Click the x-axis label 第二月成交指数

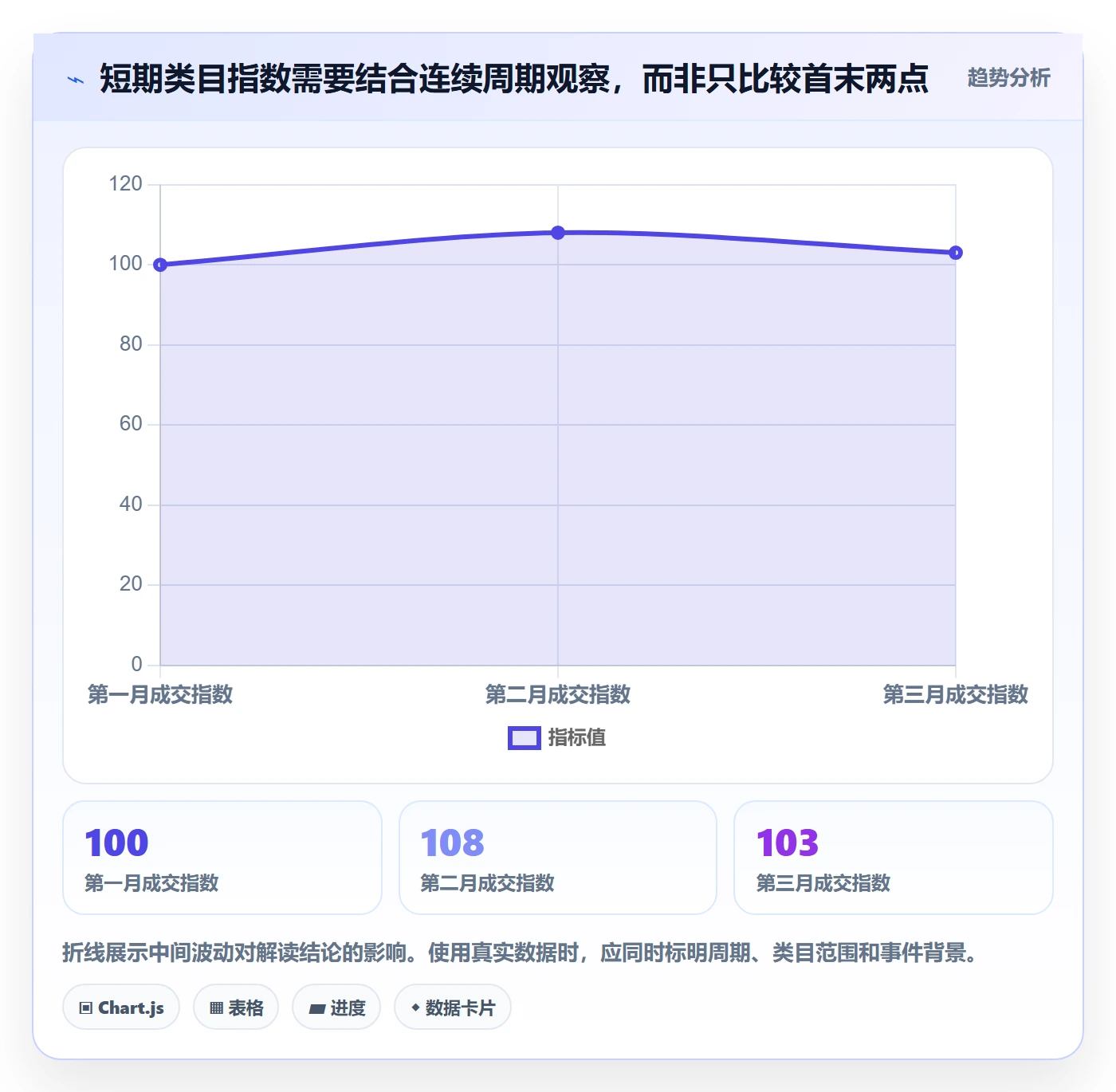coord(558,694)
